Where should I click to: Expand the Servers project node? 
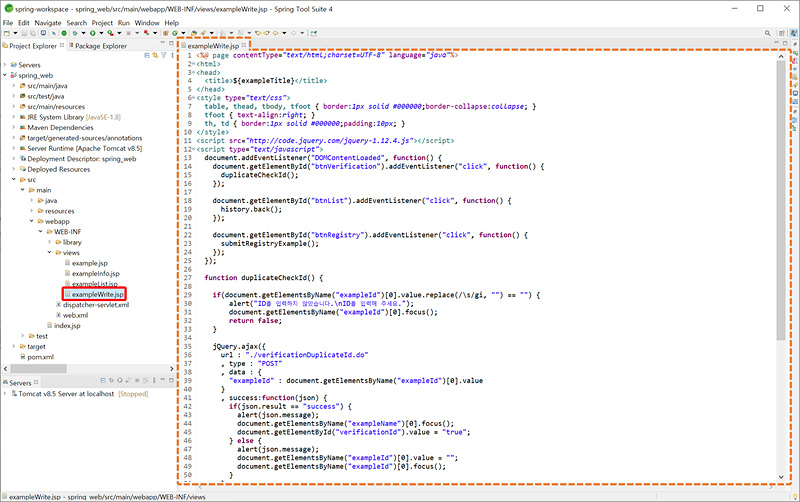point(5,65)
